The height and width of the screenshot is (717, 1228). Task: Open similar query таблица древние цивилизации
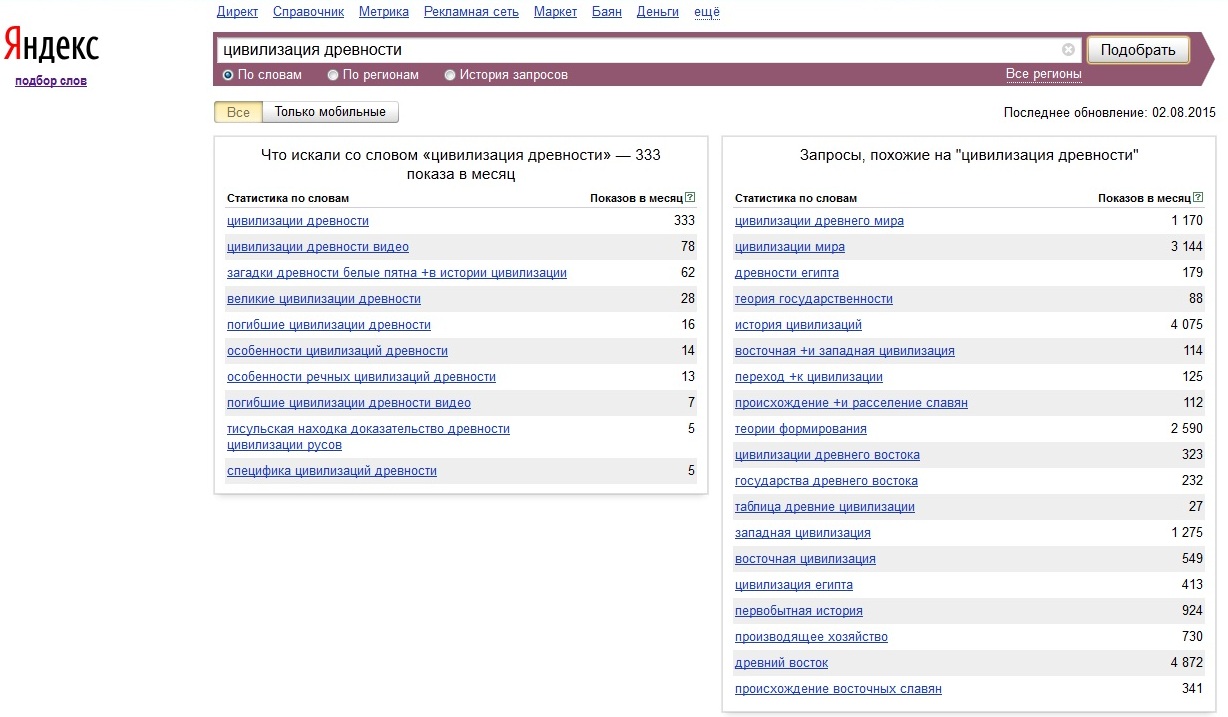[825, 507]
